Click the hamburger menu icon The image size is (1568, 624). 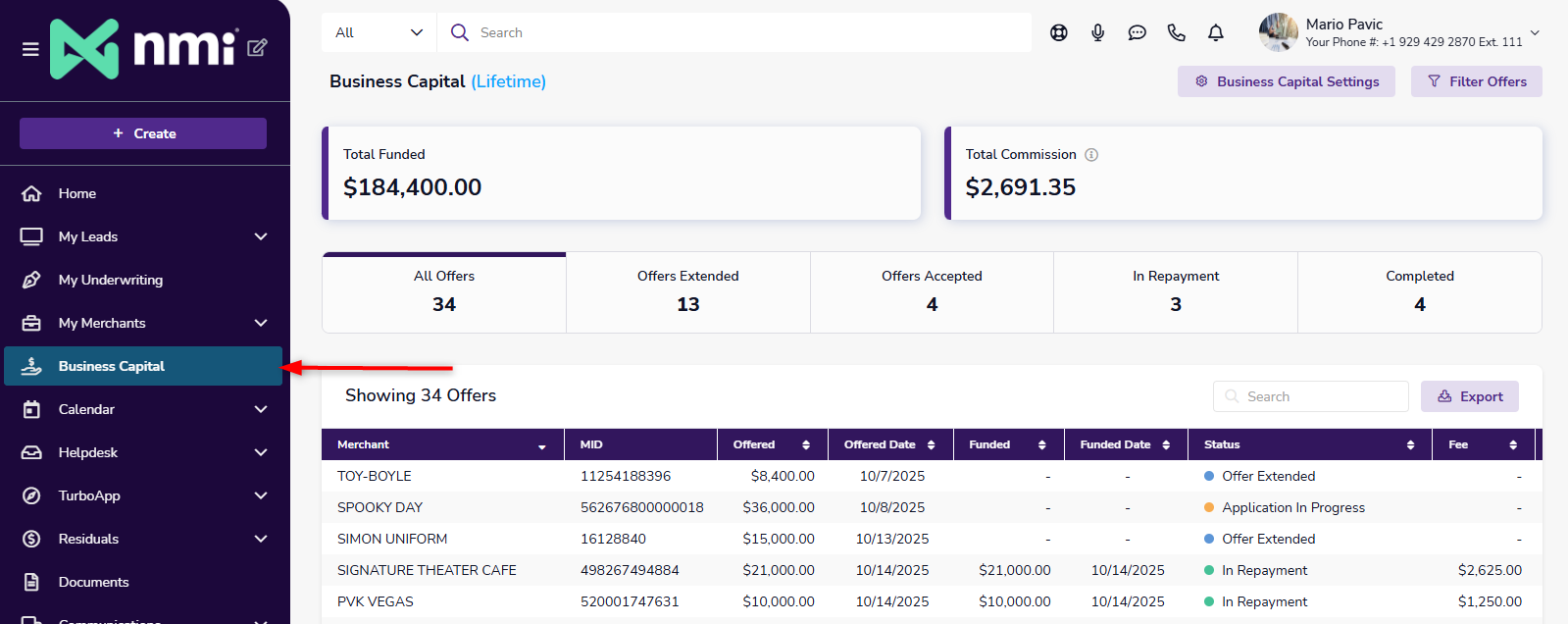coord(30,49)
